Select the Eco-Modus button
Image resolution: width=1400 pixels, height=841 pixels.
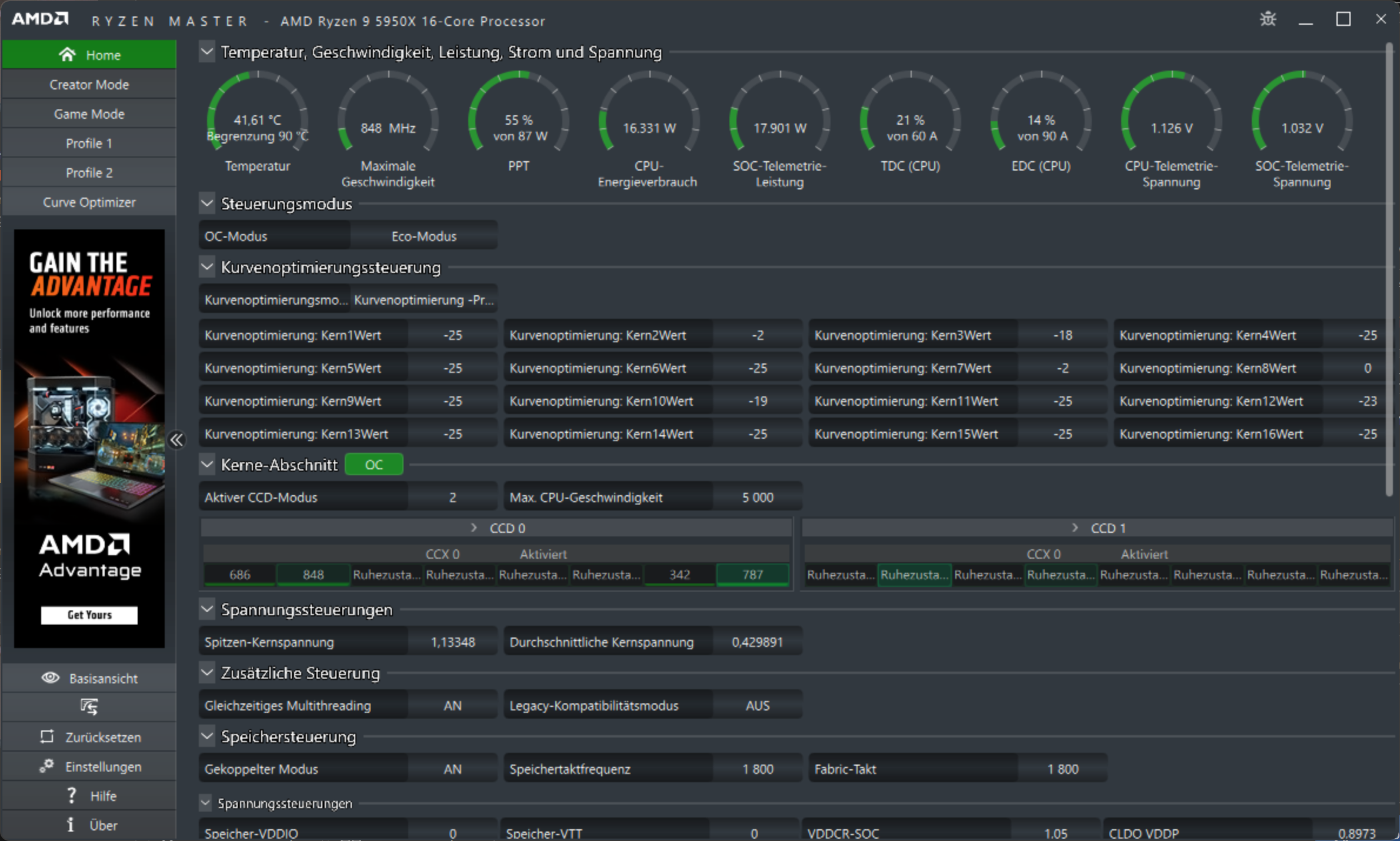coord(424,236)
